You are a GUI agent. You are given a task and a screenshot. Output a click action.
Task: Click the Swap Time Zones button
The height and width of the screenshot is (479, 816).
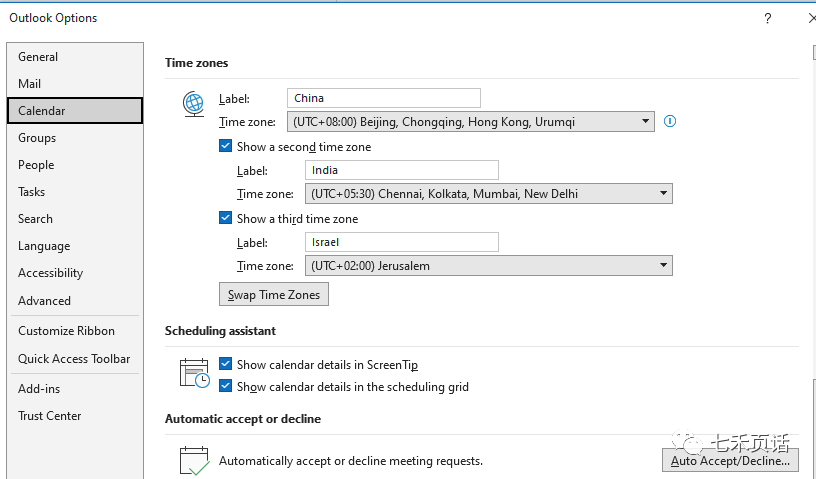pos(274,295)
